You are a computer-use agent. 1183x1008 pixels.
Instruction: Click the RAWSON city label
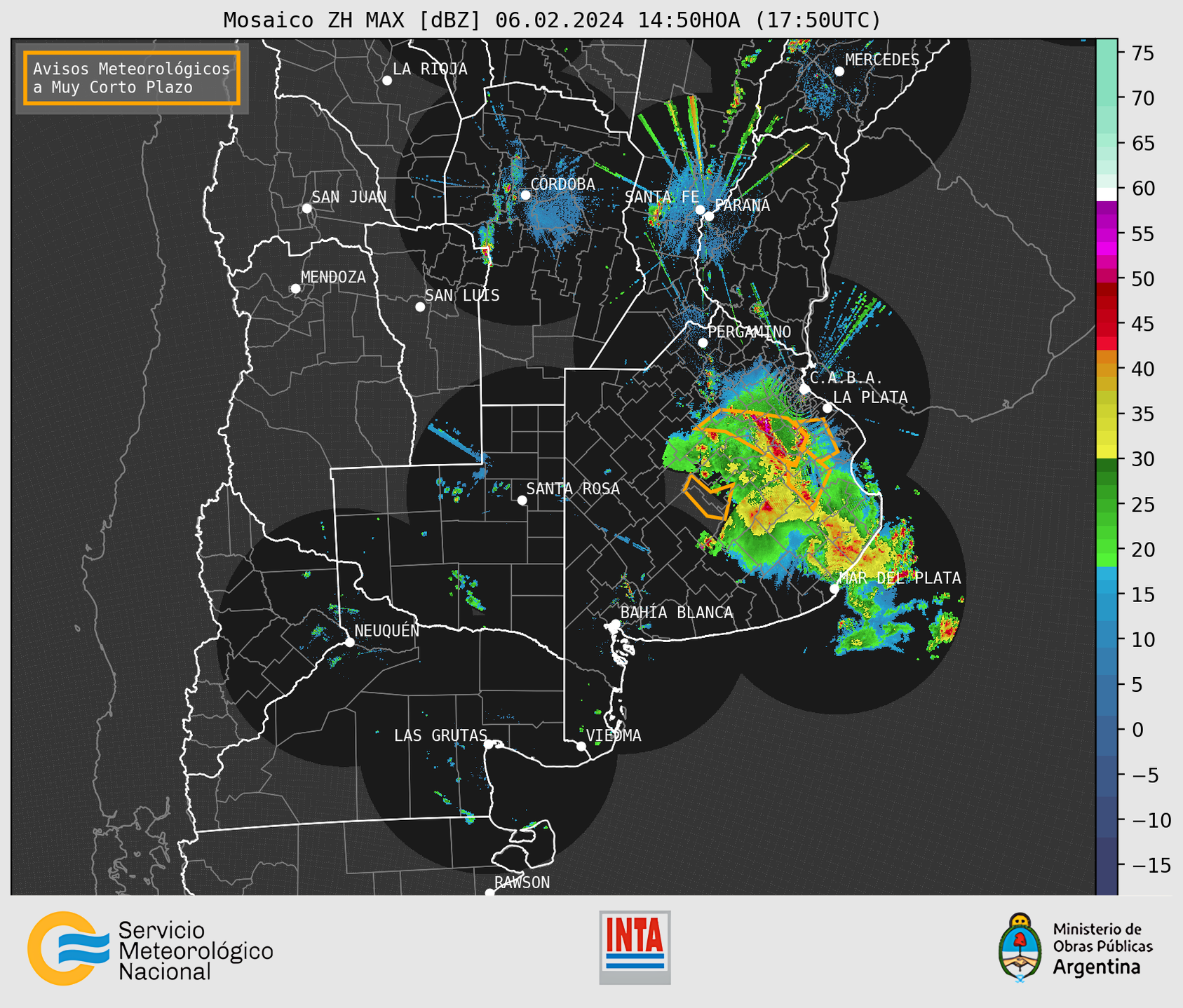(522, 883)
